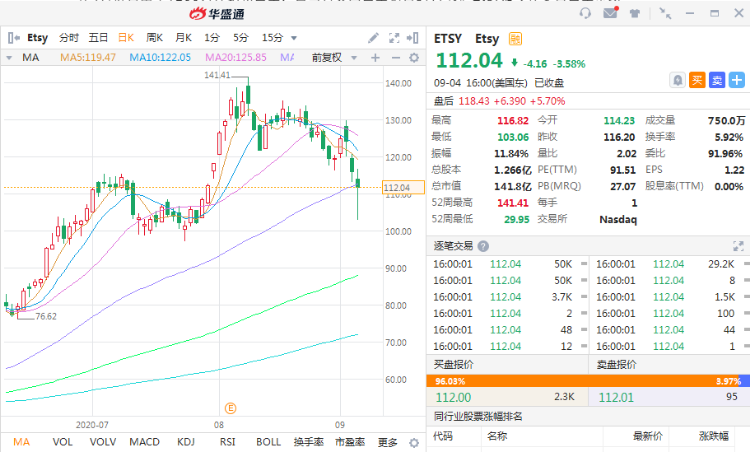Viewport: 750px width, 452px height.
Task: Open the skin shirt icon
Action: (635, 13)
